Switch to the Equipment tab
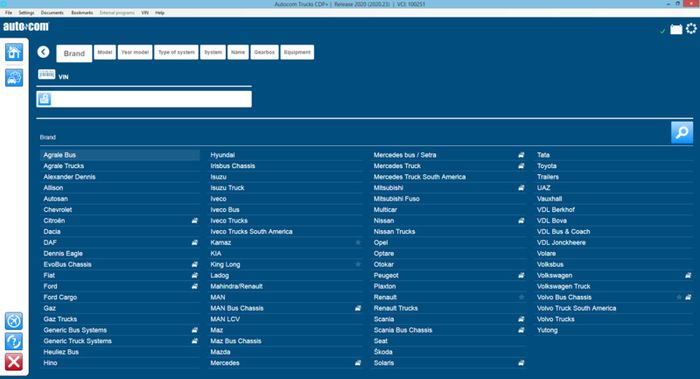 (297, 52)
